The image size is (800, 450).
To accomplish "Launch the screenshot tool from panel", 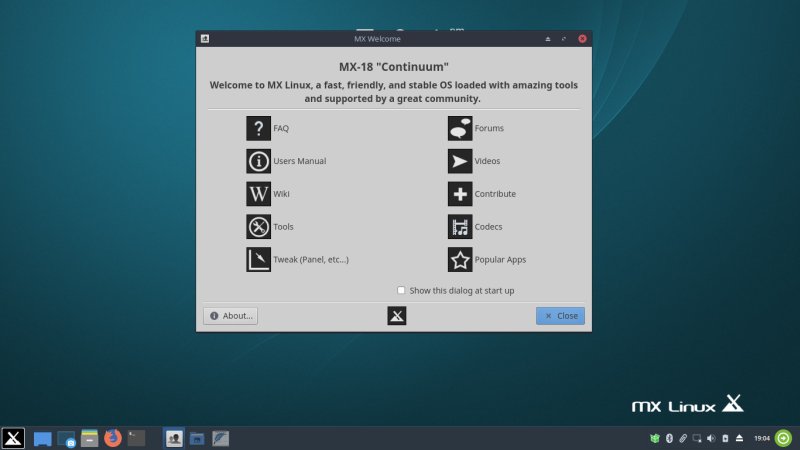I will point(66,439).
